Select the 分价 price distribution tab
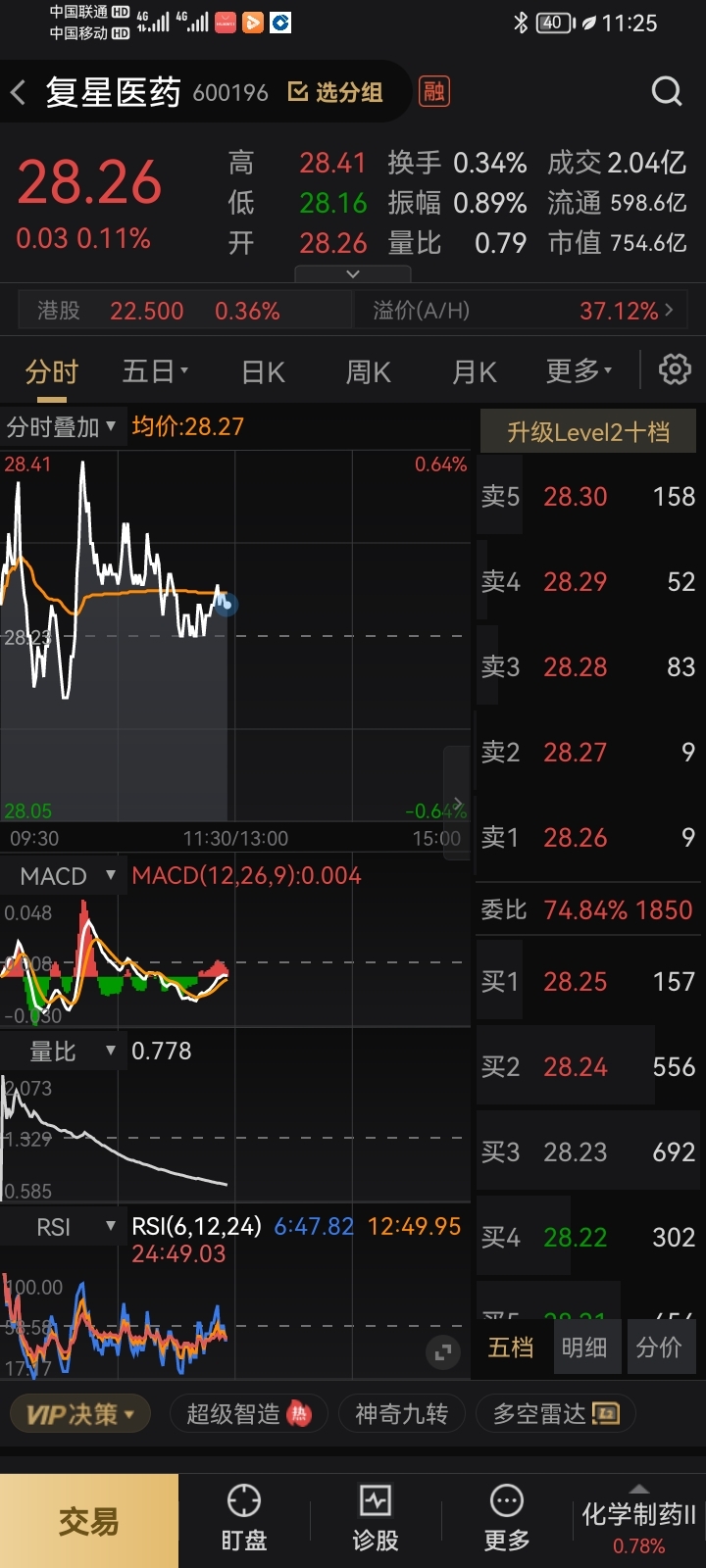The image size is (706, 1568). (659, 1347)
